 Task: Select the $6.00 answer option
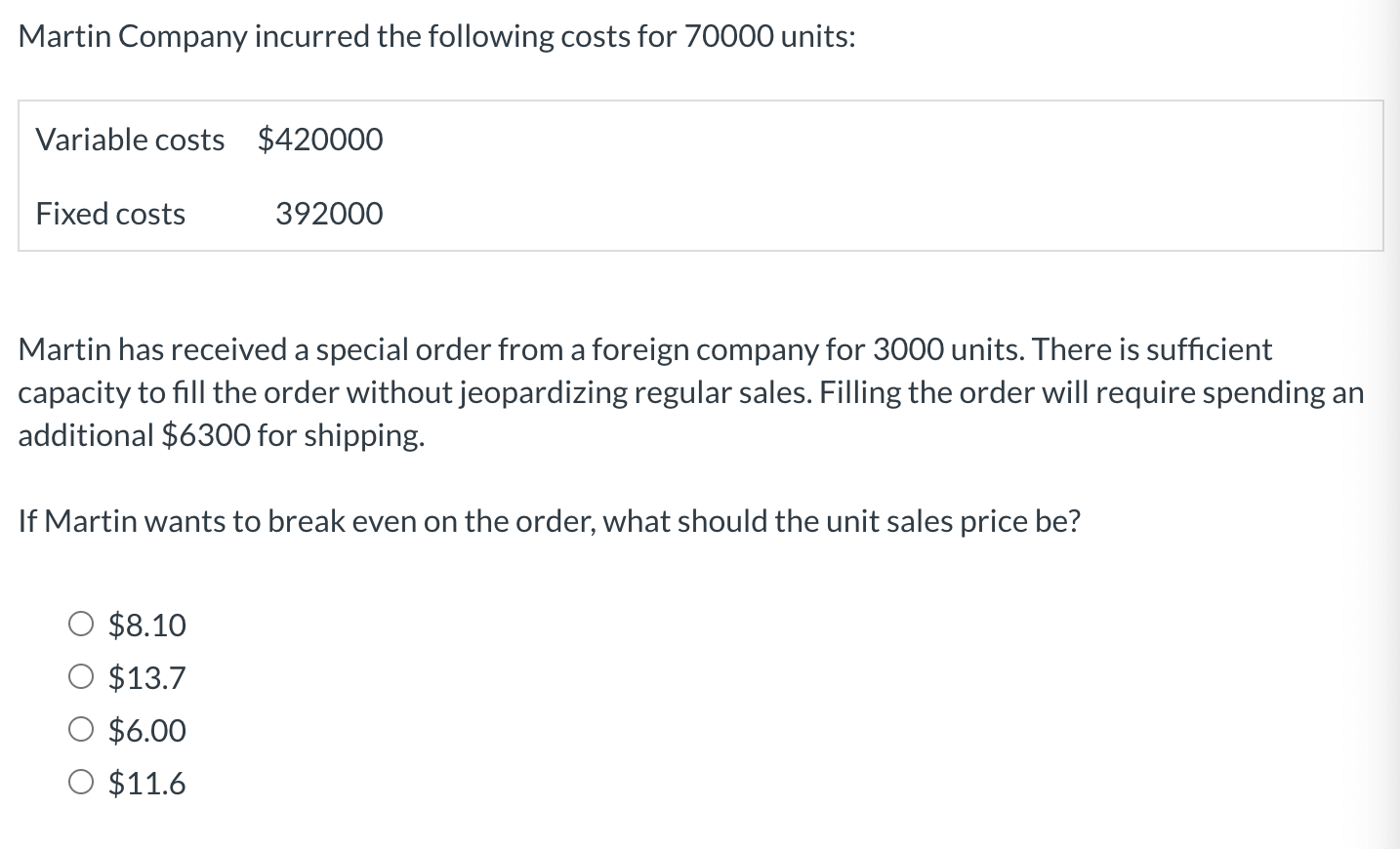coord(146,730)
